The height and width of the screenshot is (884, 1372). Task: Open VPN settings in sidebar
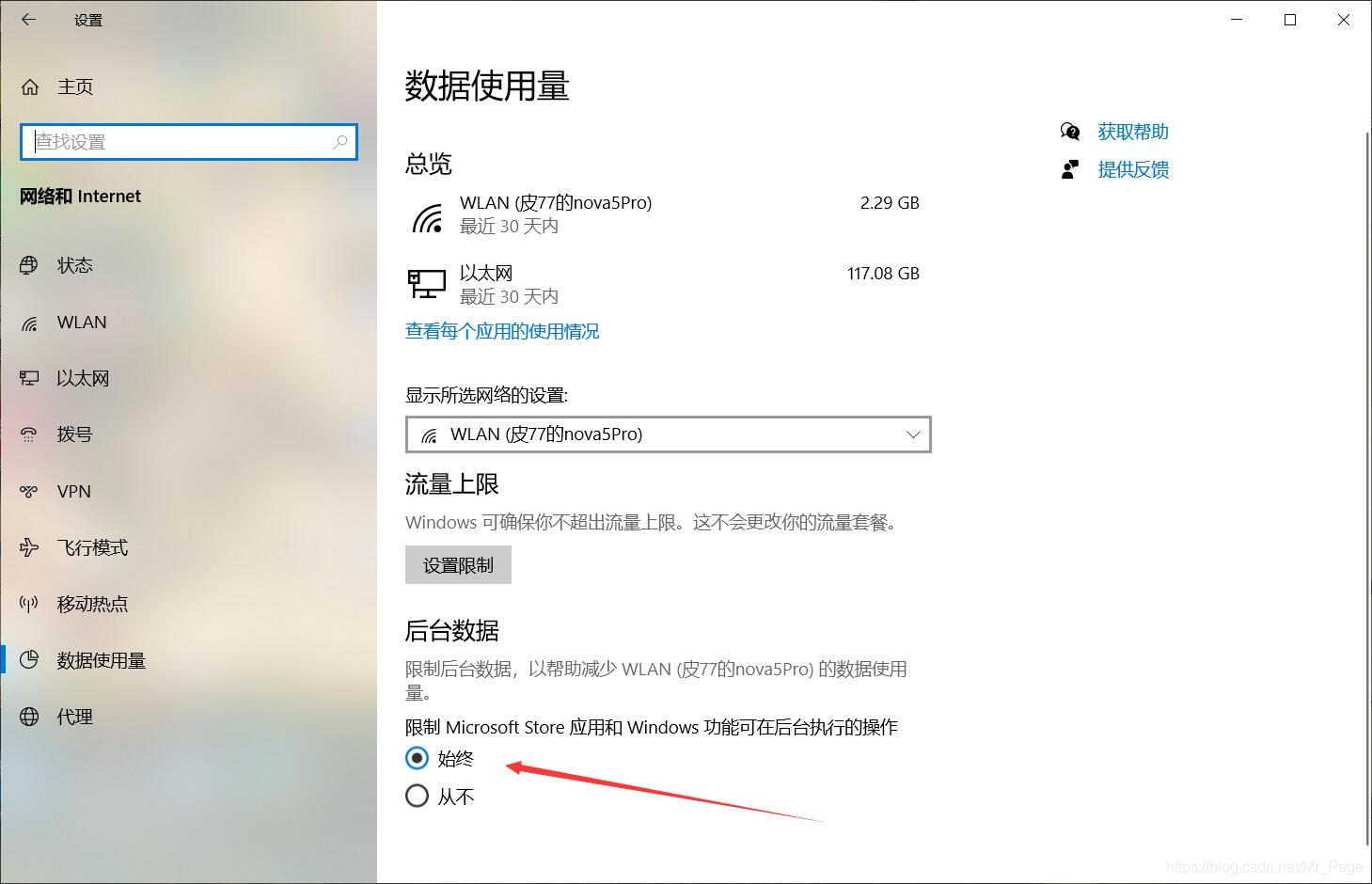click(x=73, y=491)
